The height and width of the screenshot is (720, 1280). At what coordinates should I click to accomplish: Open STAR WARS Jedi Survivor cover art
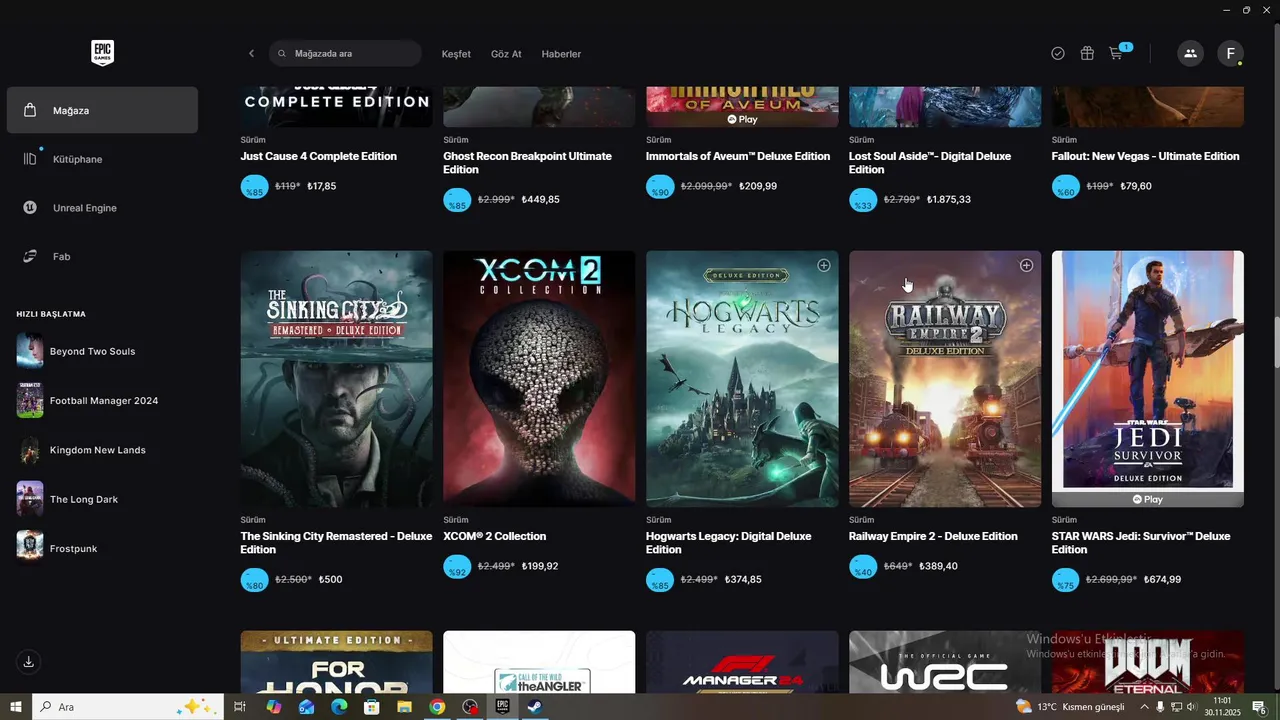1148,379
